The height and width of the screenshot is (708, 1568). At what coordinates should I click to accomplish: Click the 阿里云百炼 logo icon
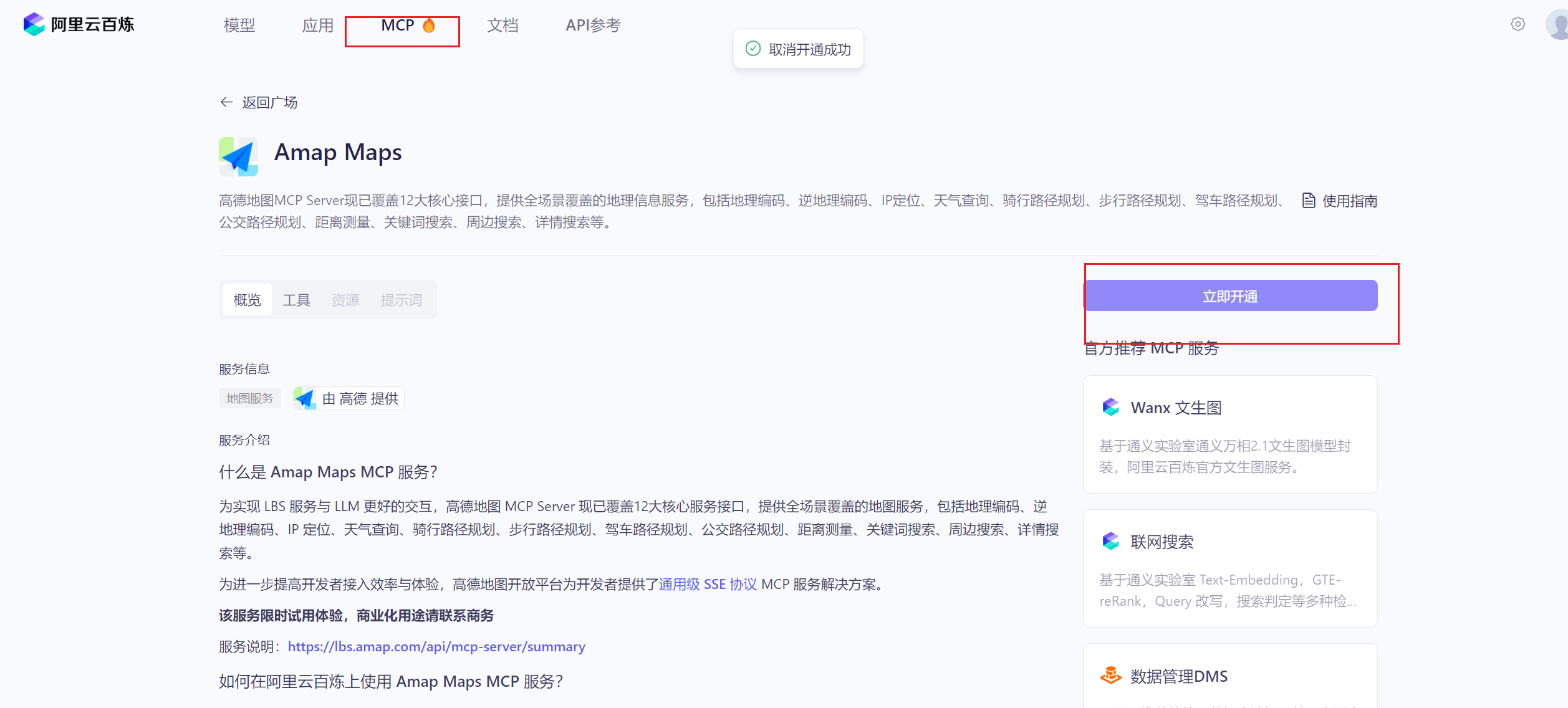34,24
